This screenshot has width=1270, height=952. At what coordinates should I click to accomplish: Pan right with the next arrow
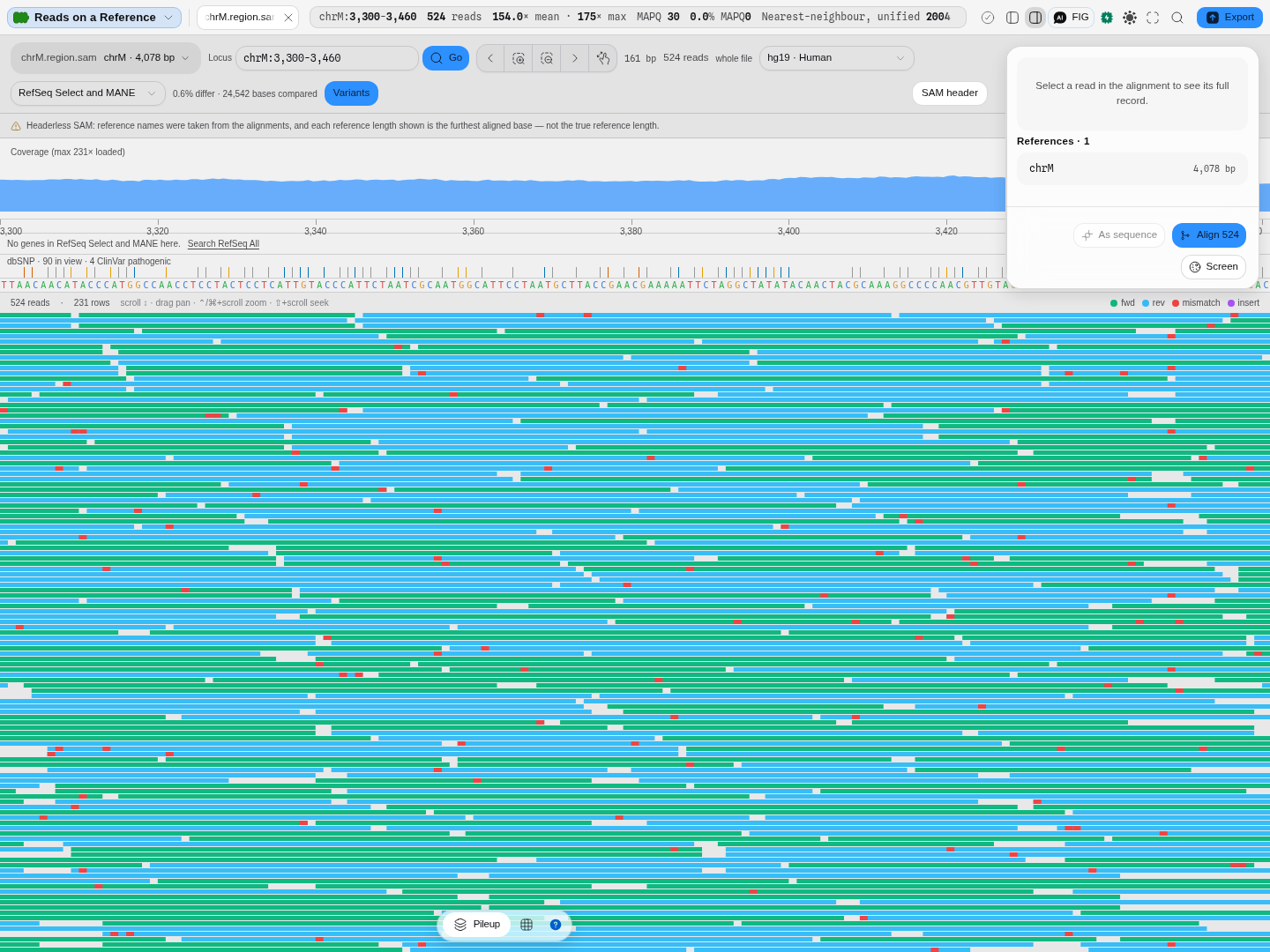(x=575, y=58)
